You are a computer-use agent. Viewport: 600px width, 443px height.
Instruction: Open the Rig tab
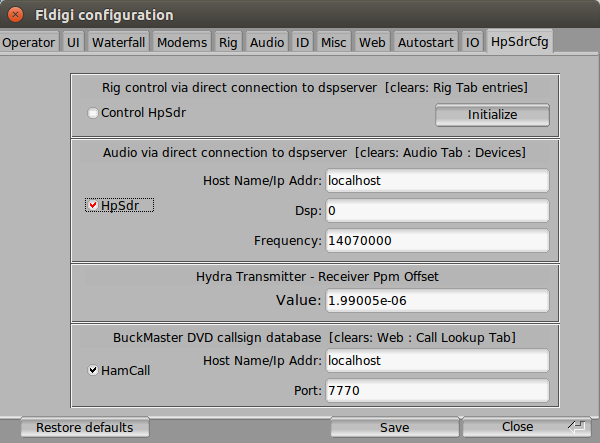(x=228, y=42)
